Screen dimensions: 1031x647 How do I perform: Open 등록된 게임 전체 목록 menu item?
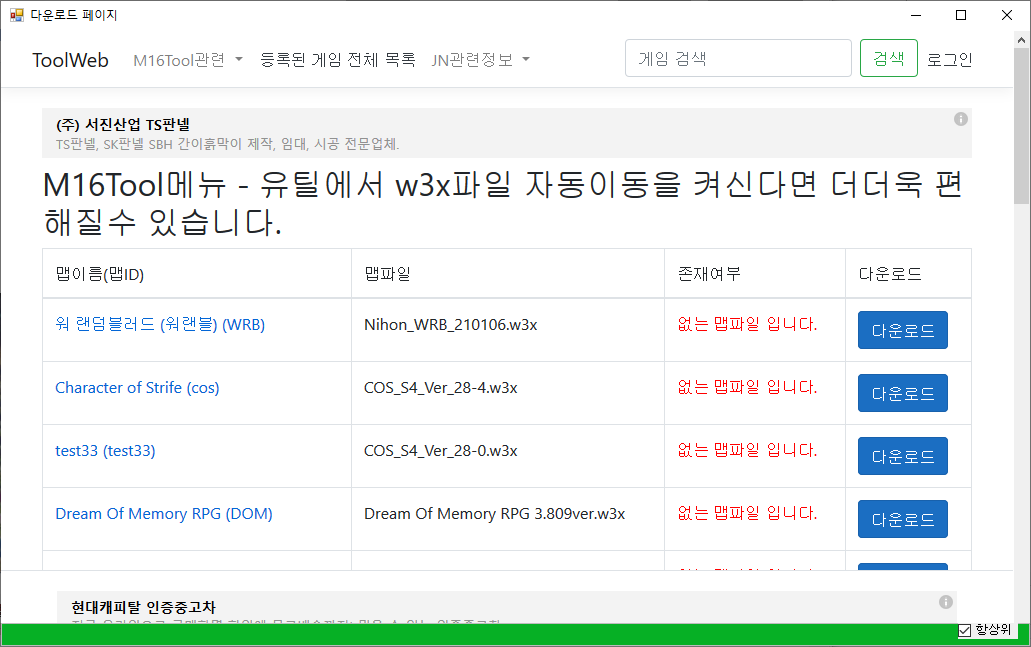(x=338, y=60)
